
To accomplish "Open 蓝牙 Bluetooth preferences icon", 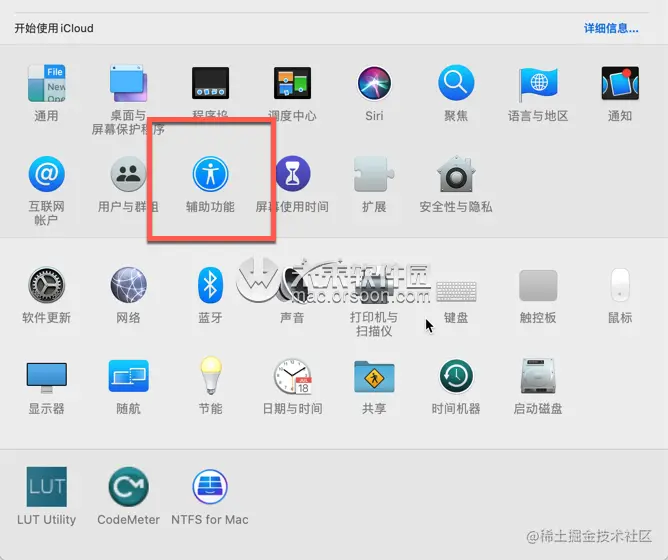I will pos(210,285).
